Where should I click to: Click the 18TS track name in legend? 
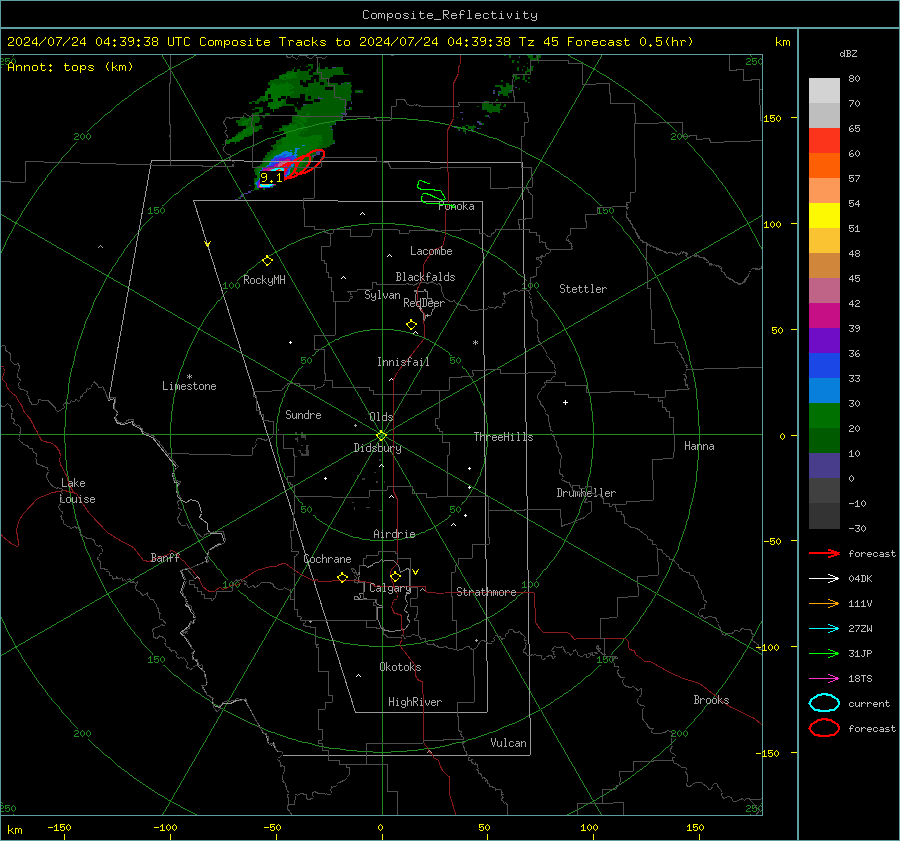860,679
